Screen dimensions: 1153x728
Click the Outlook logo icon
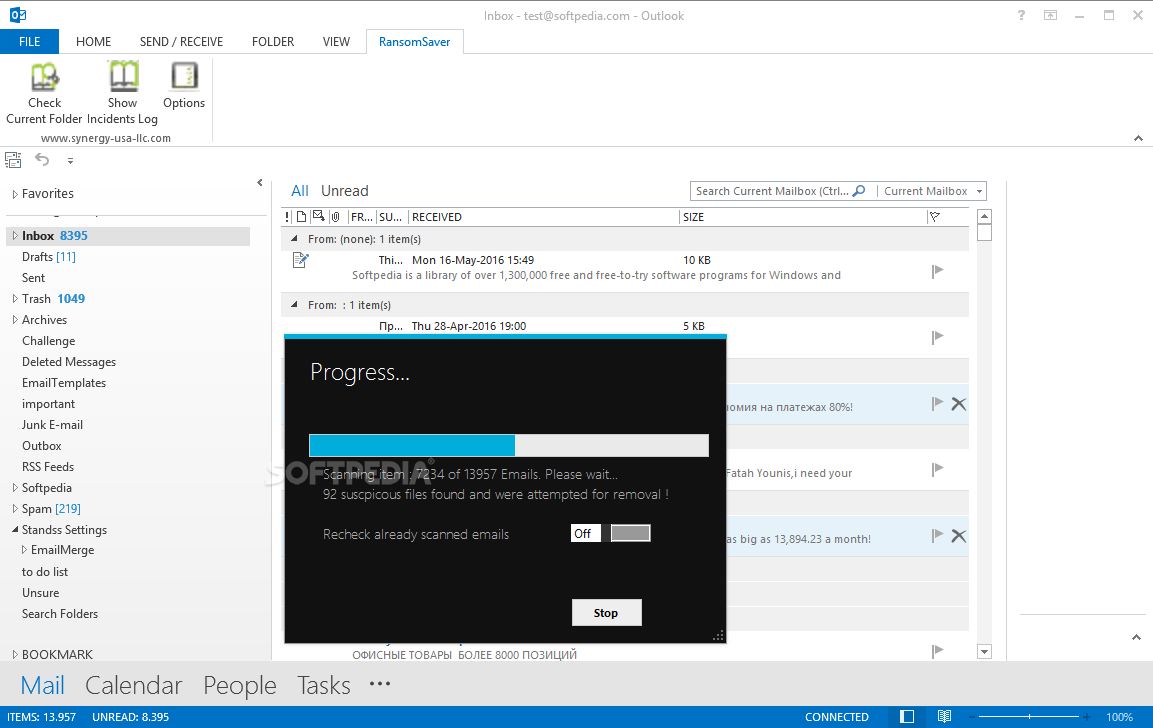click(x=18, y=15)
